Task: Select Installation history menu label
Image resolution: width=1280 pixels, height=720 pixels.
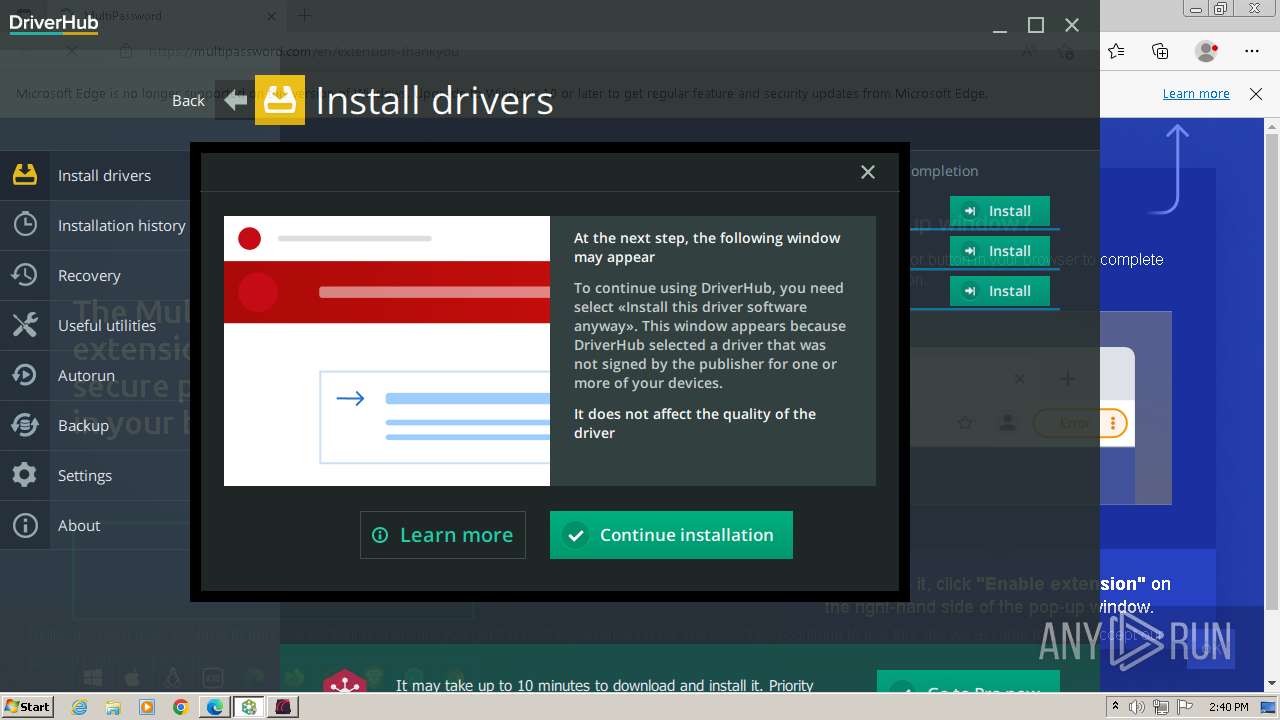Action: (x=122, y=225)
